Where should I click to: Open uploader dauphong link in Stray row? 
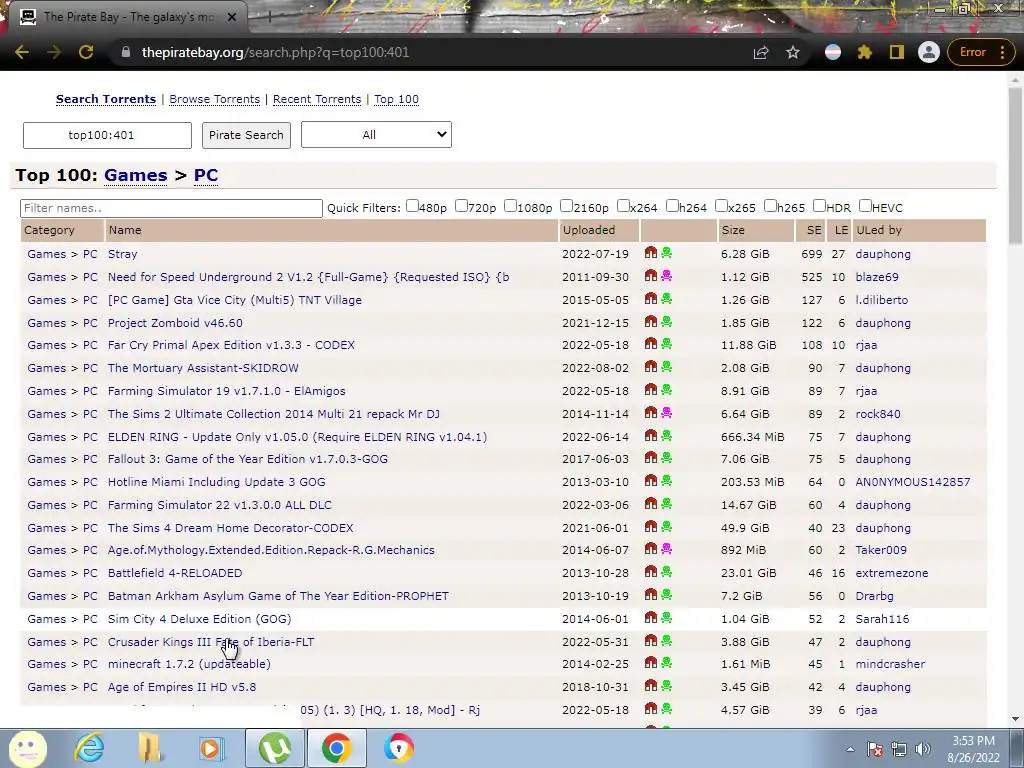tap(883, 254)
